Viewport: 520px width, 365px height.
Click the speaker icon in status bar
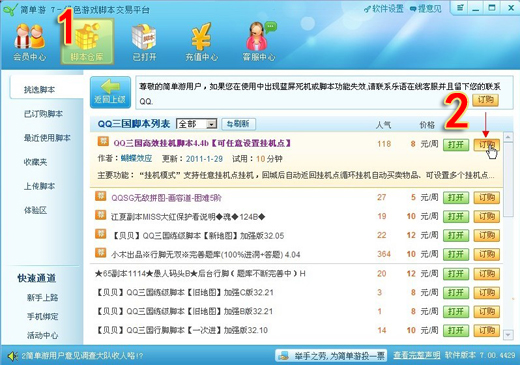13,356
